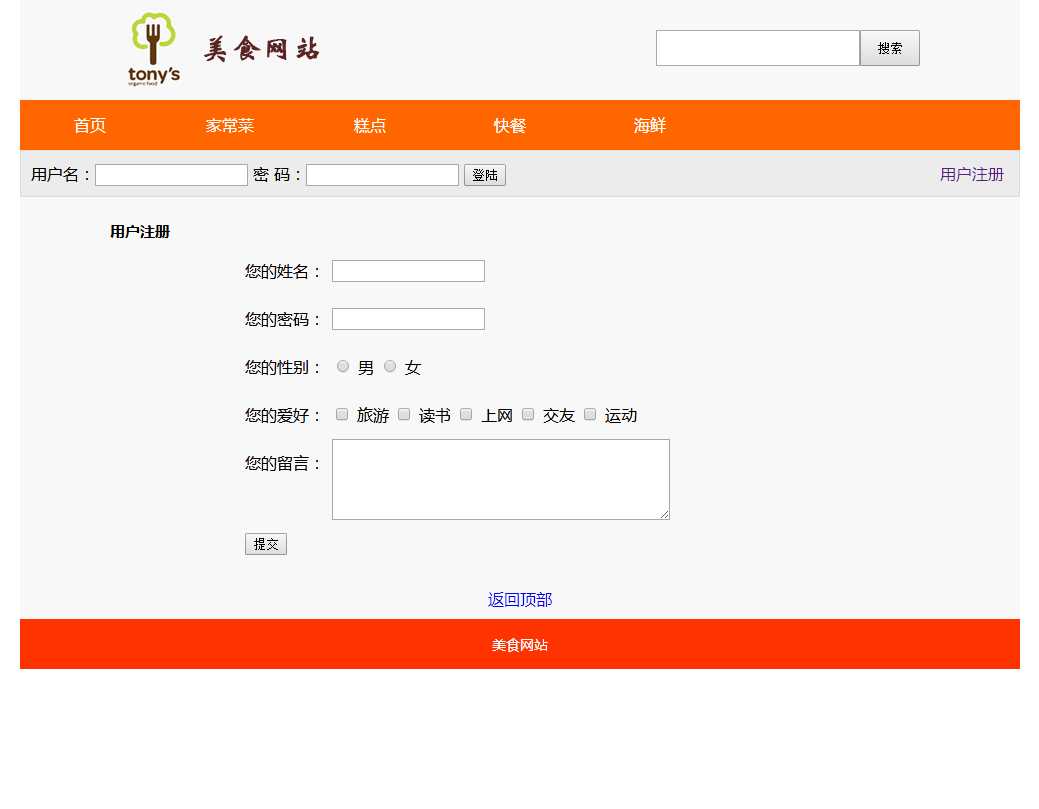Click the search text box in header
This screenshot has width=1039, height=809.
757,48
